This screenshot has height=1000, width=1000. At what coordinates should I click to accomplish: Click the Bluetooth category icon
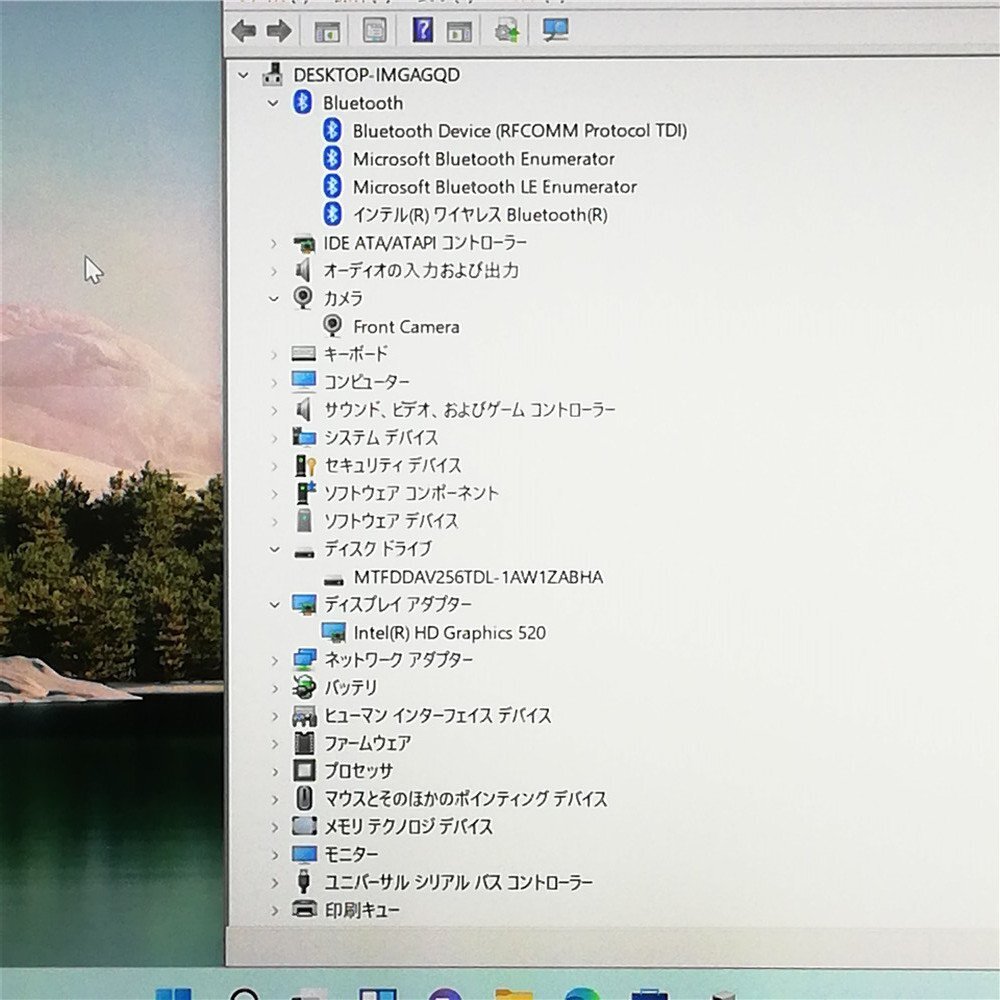(302, 102)
